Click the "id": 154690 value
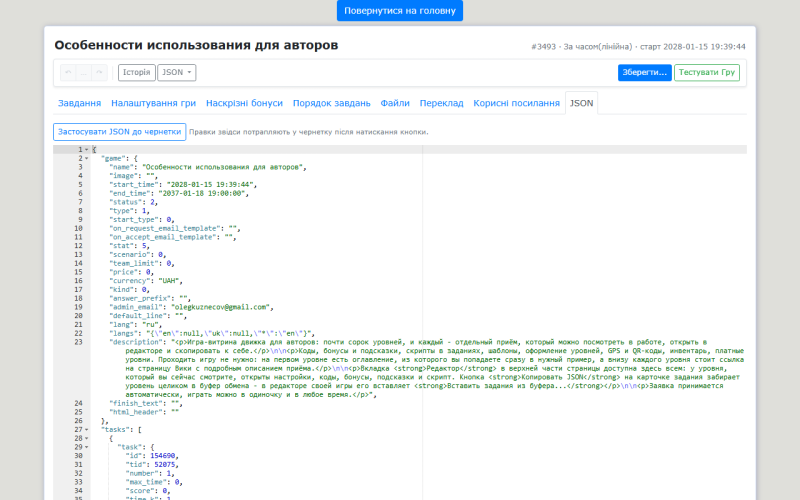Image resolution: width=800 pixels, height=500 pixels. click(x=162, y=456)
